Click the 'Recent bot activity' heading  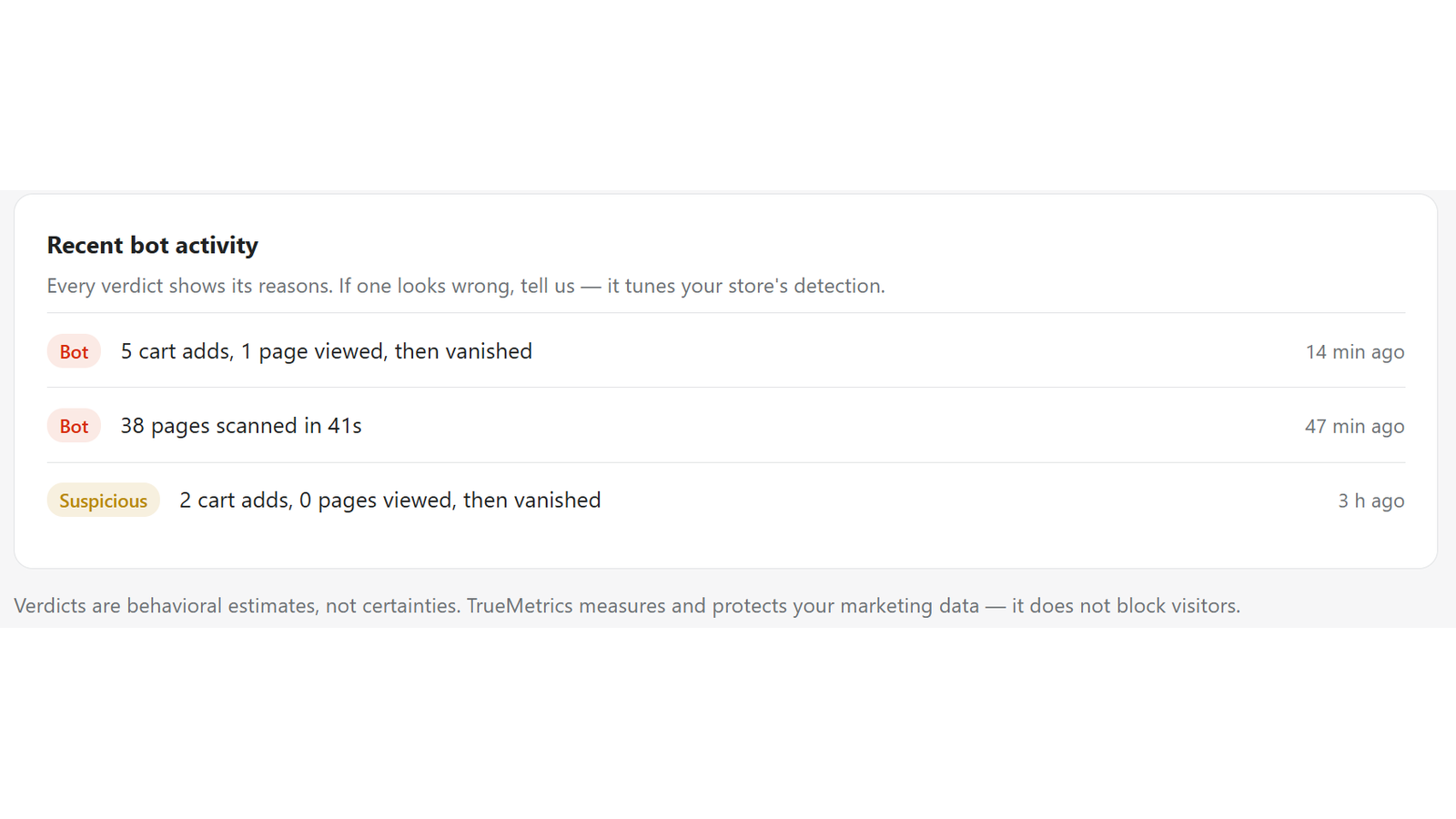pos(153,246)
